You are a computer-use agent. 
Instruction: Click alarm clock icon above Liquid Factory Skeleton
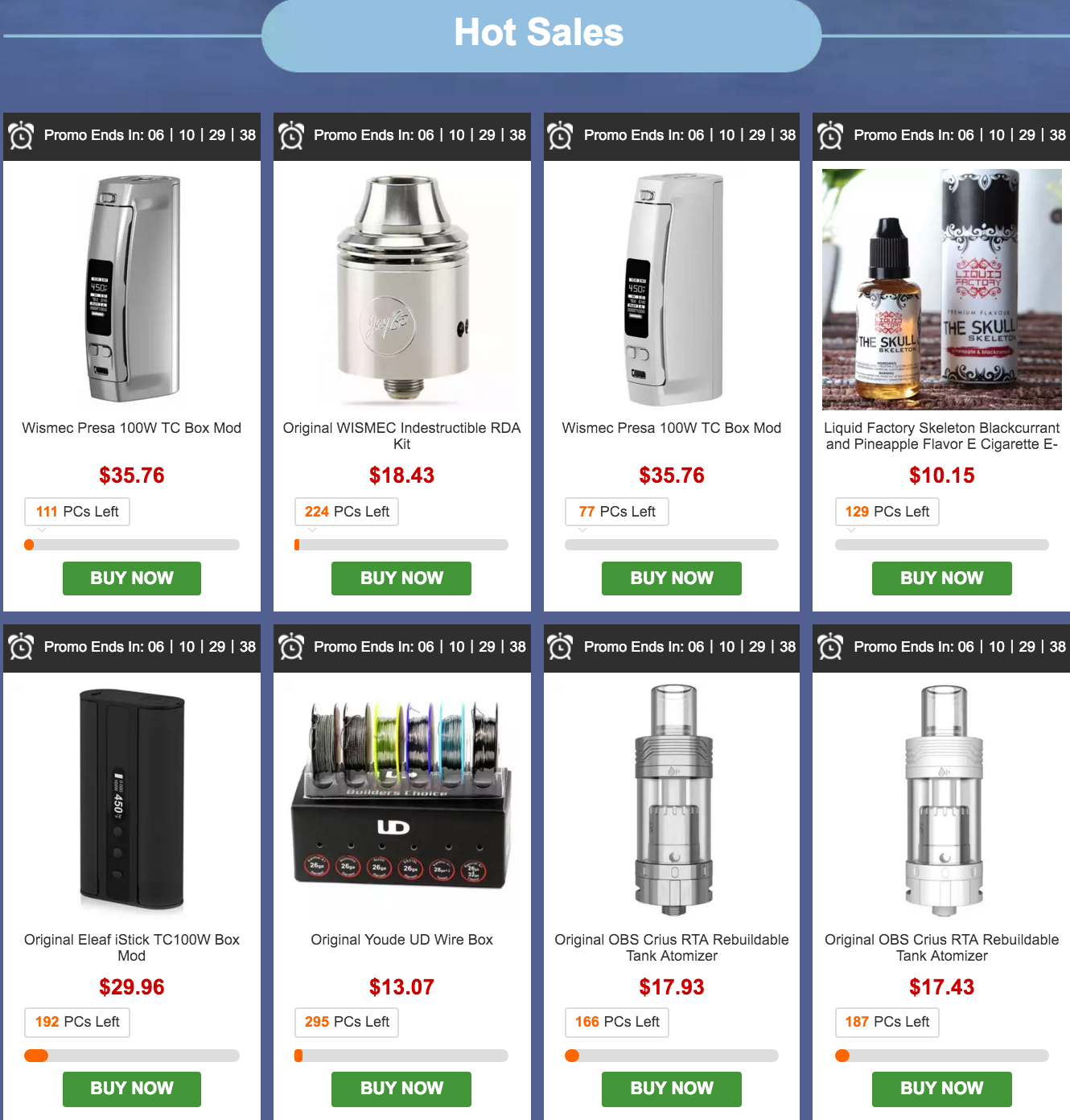tap(830, 136)
